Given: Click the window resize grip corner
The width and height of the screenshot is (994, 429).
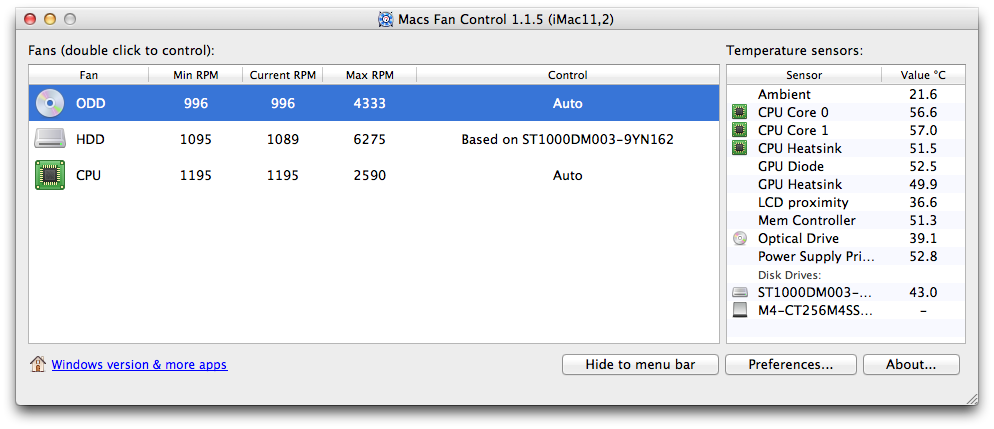Looking at the screenshot, I should [972, 399].
